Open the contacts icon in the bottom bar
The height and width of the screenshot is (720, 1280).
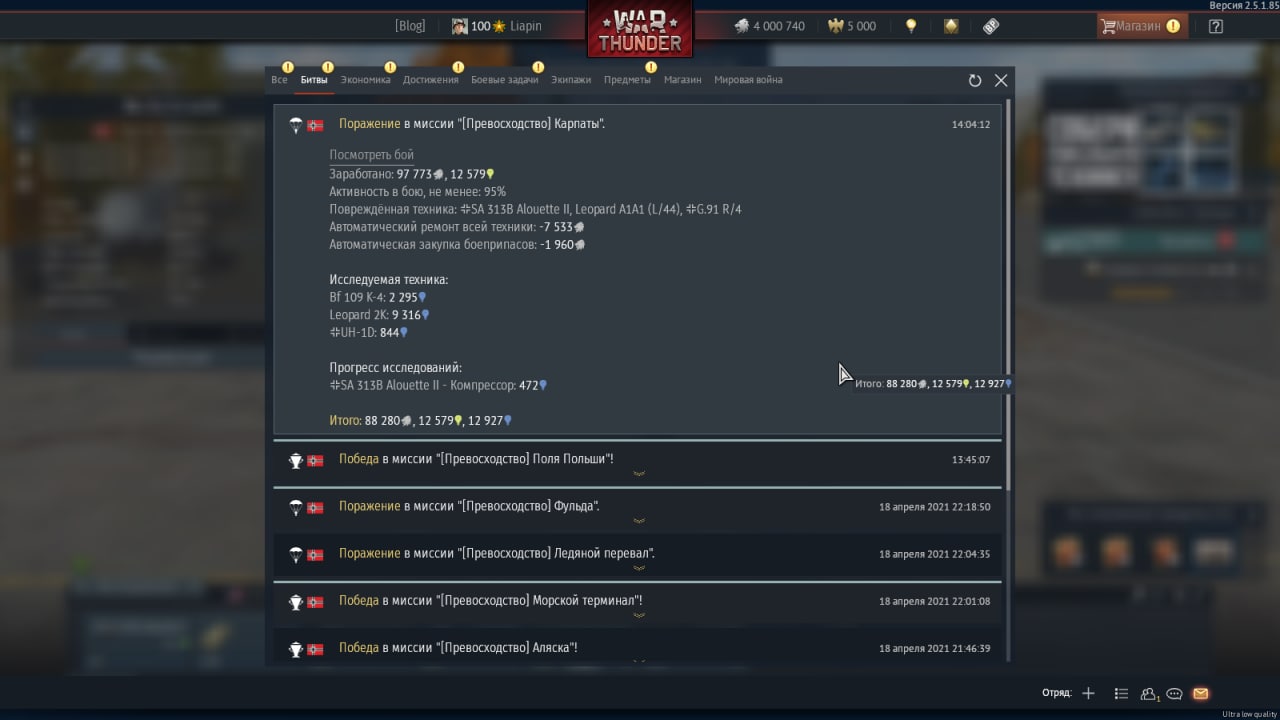(1149, 693)
